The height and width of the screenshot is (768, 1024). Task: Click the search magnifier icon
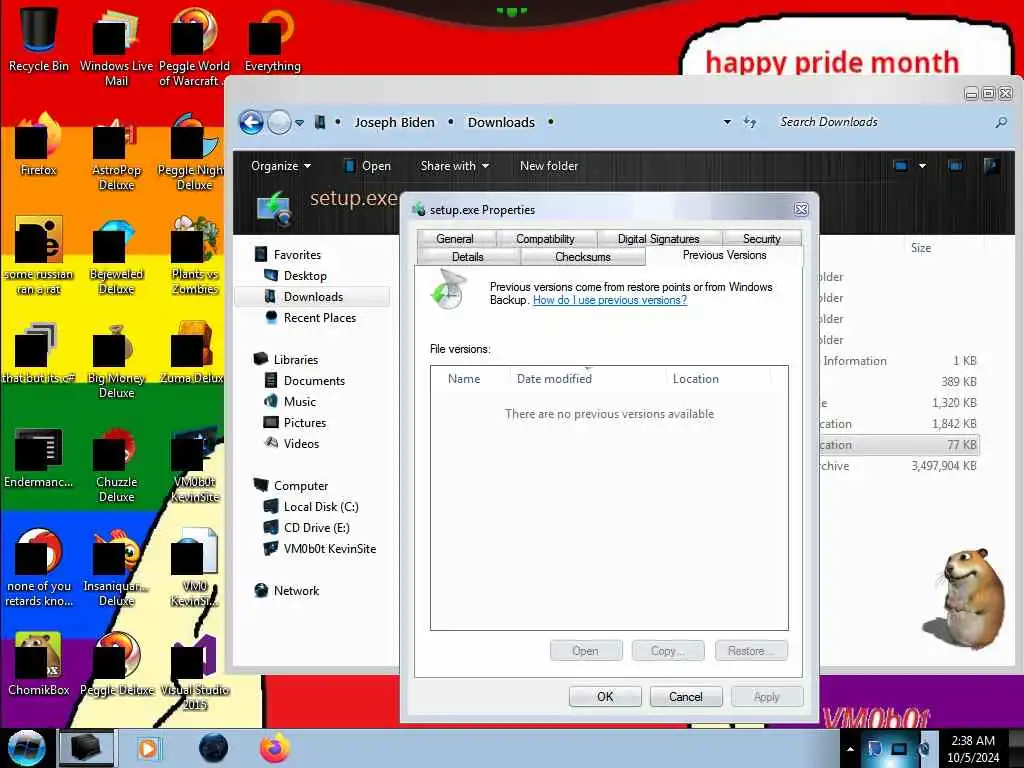[x=1000, y=122]
